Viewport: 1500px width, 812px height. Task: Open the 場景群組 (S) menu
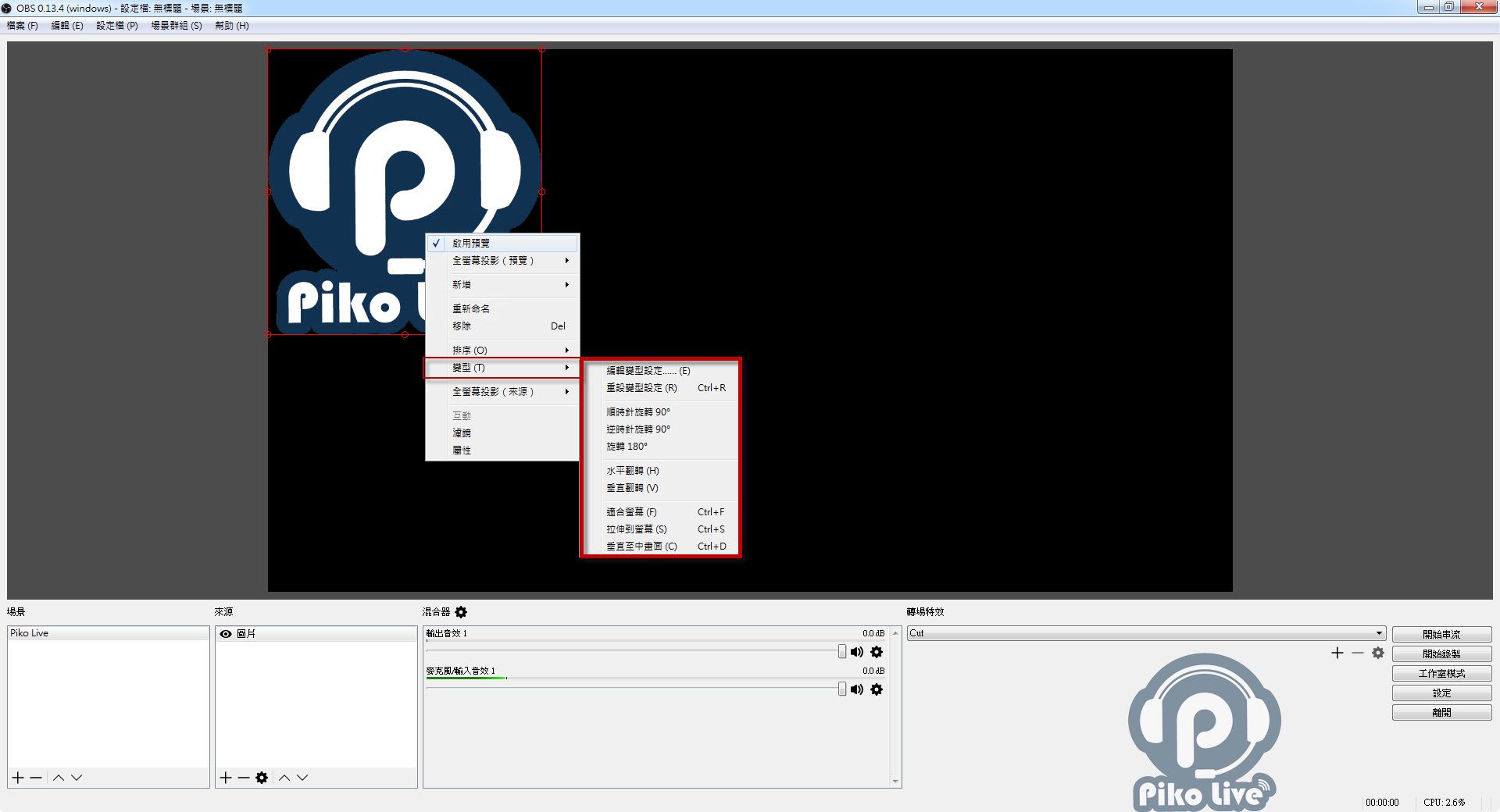pyautogui.click(x=177, y=26)
